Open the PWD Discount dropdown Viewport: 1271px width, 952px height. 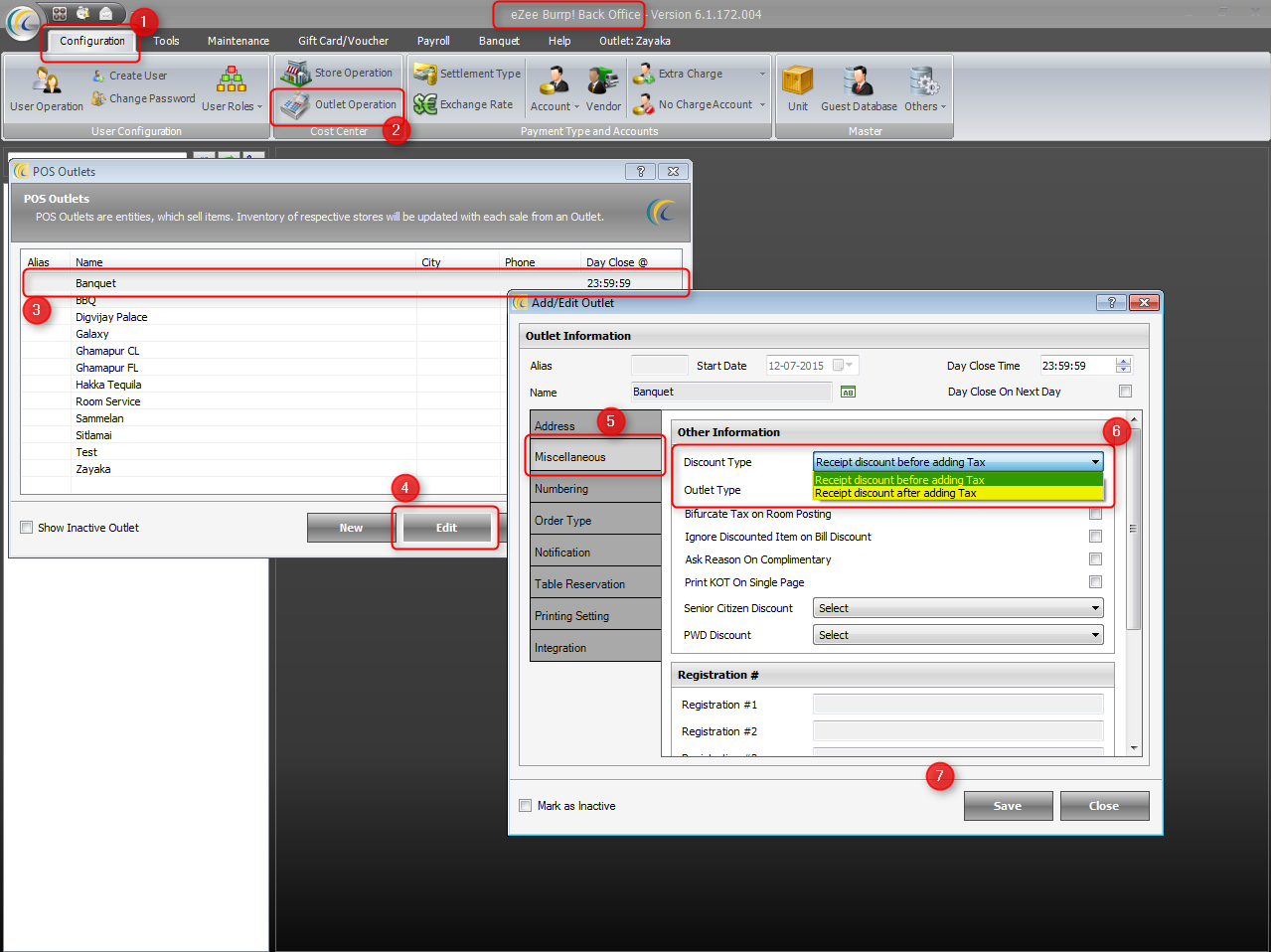point(958,635)
